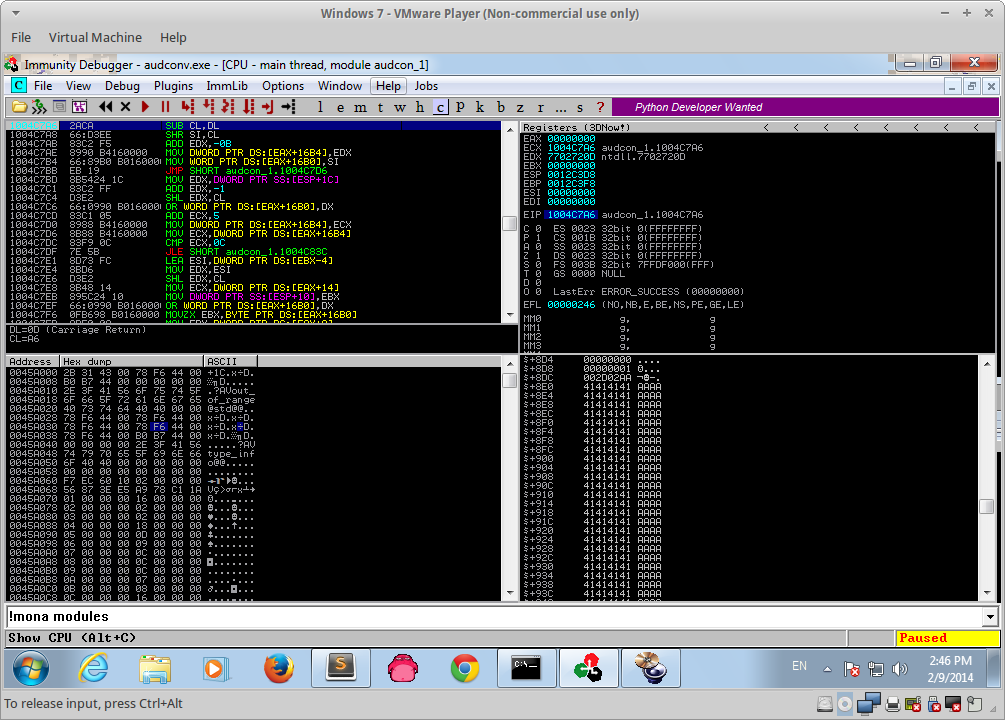
Task: Select the EIP register value 1004C7A6
Action: pos(571,215)
